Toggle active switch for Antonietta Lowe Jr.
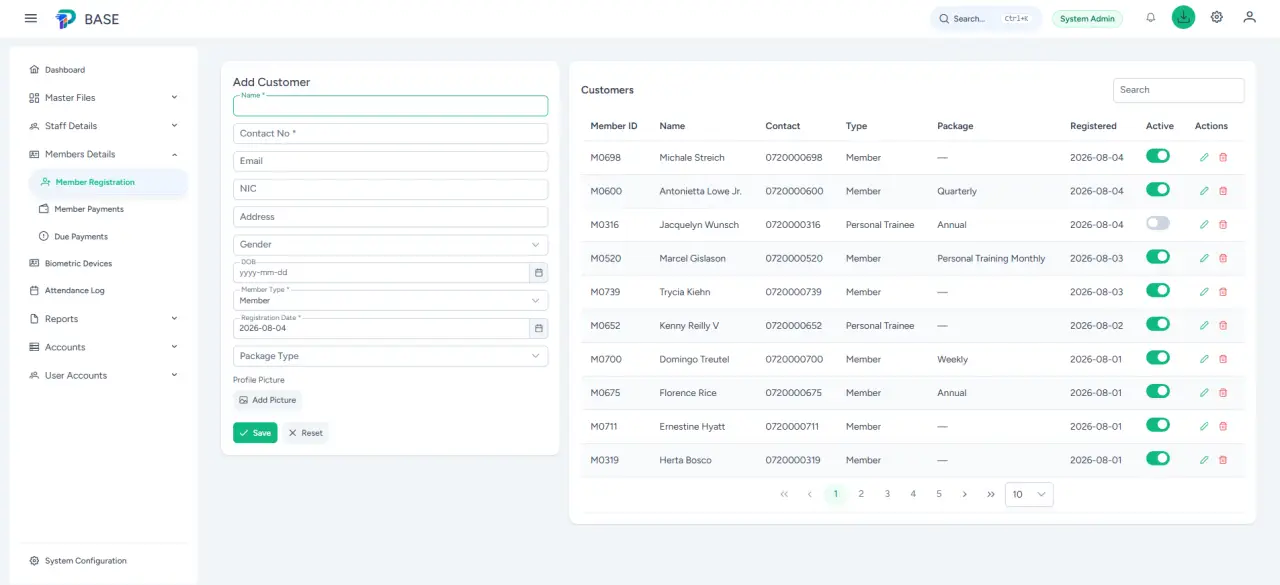The width and height of the screenshot is (1280, 585). point(1158,189)
